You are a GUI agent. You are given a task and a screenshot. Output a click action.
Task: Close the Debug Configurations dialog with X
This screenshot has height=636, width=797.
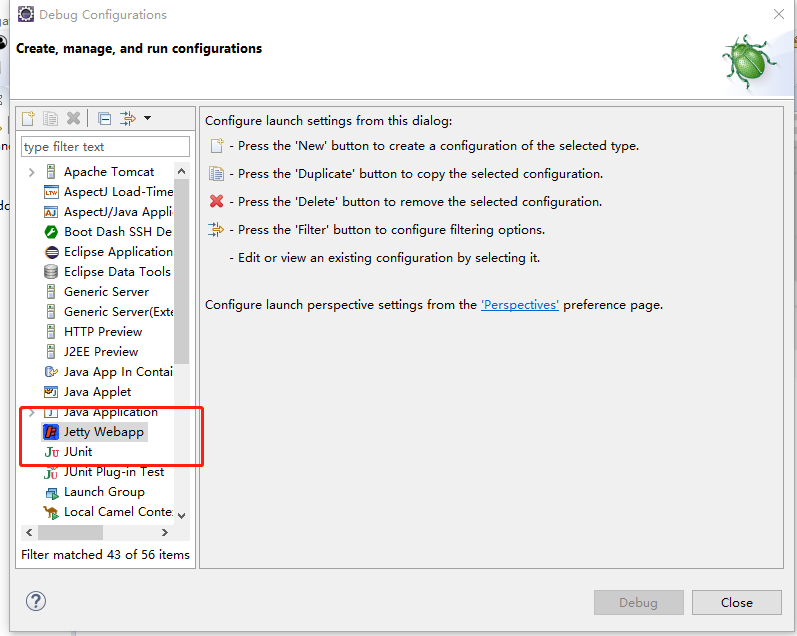coord(778,14)
